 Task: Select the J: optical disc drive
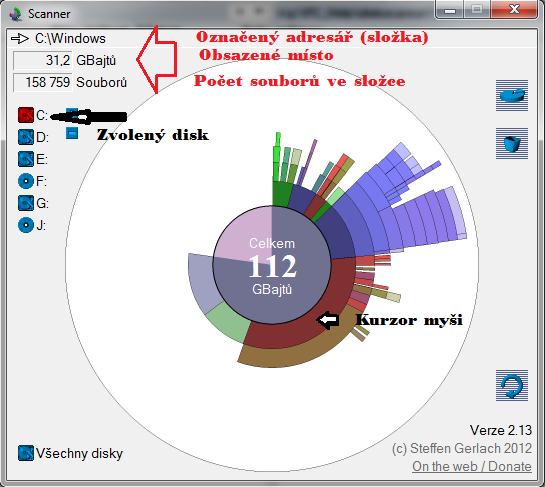point(26,225)
